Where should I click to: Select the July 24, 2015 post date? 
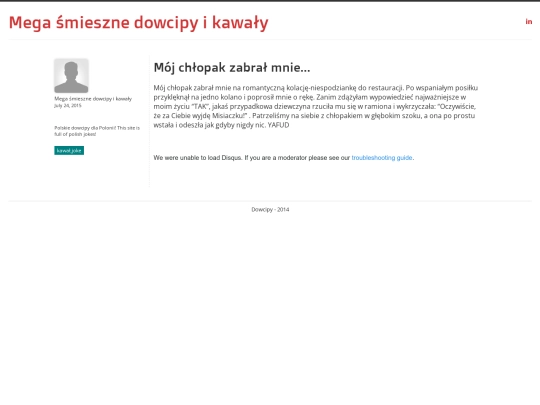tap(68, 106)
